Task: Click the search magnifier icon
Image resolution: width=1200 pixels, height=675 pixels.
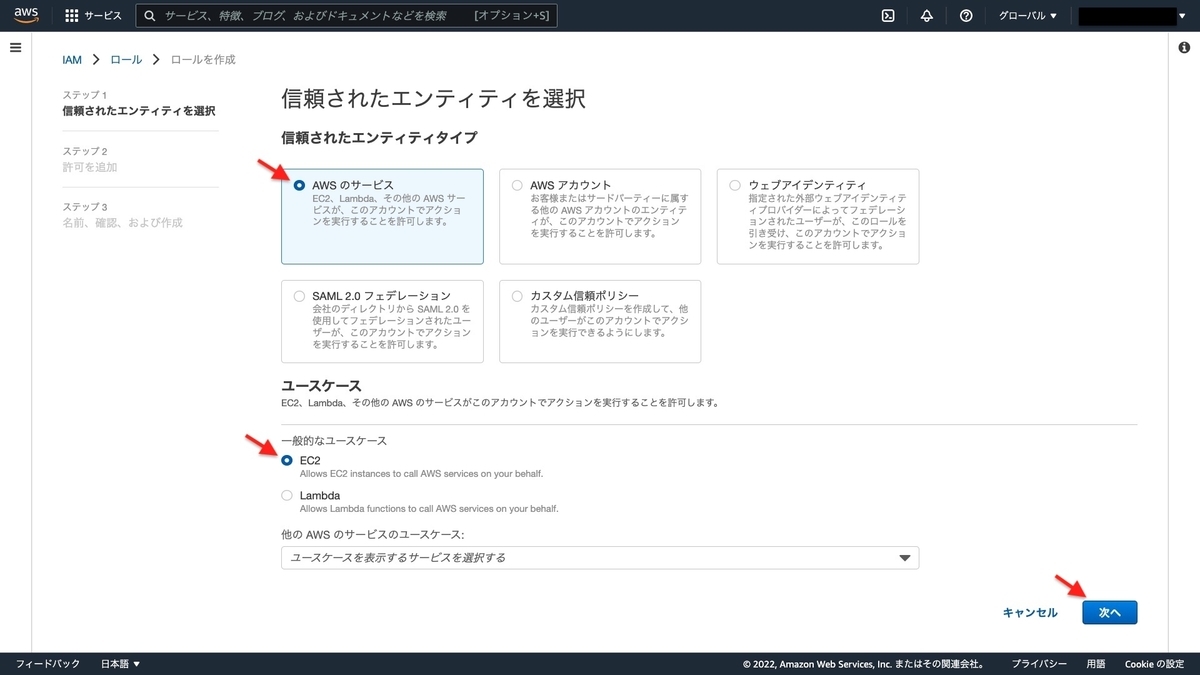Action: pyautogui.click(x=150, y=16)
